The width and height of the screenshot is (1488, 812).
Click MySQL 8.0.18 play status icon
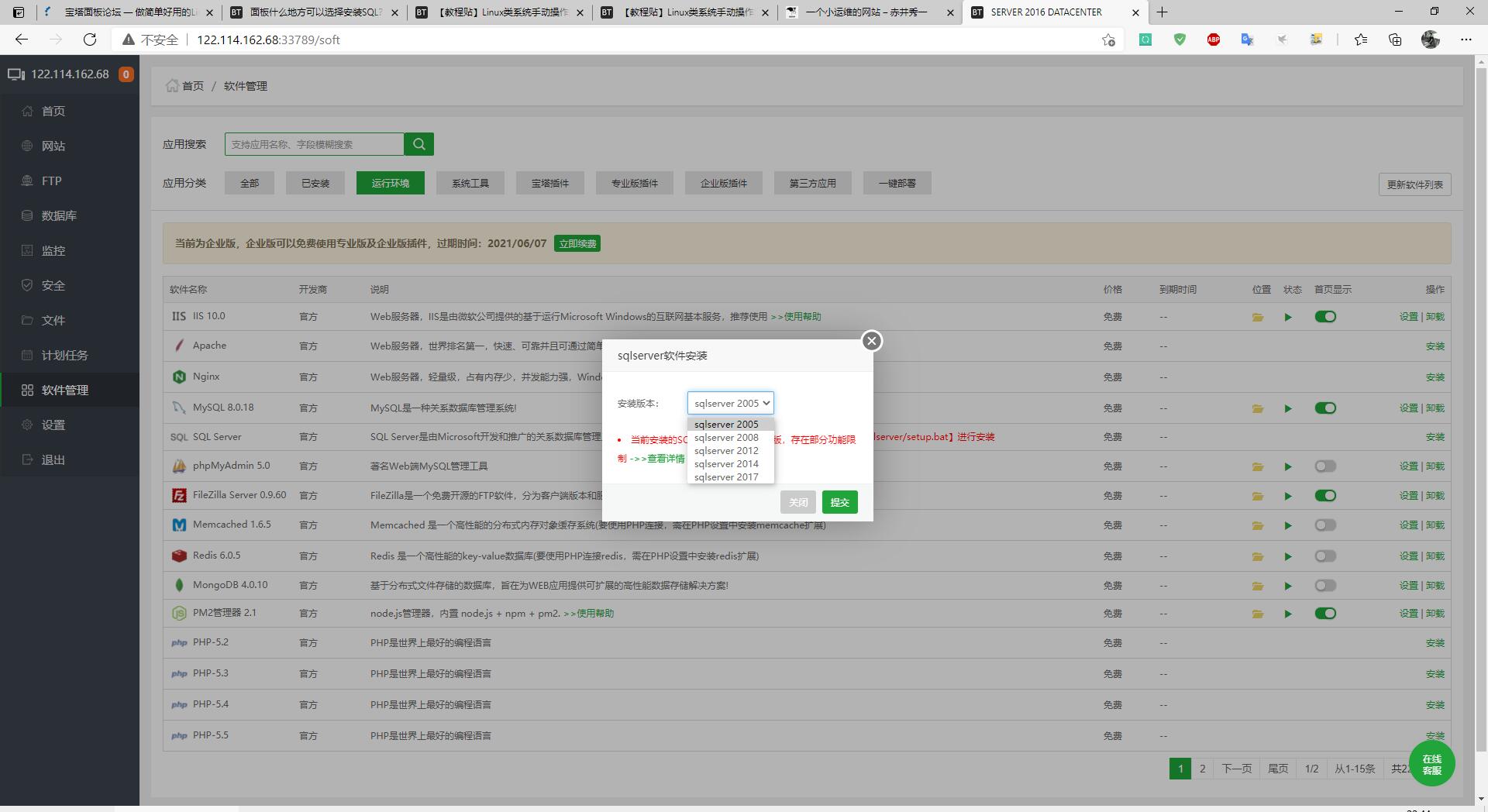[x=1288, y=408]
